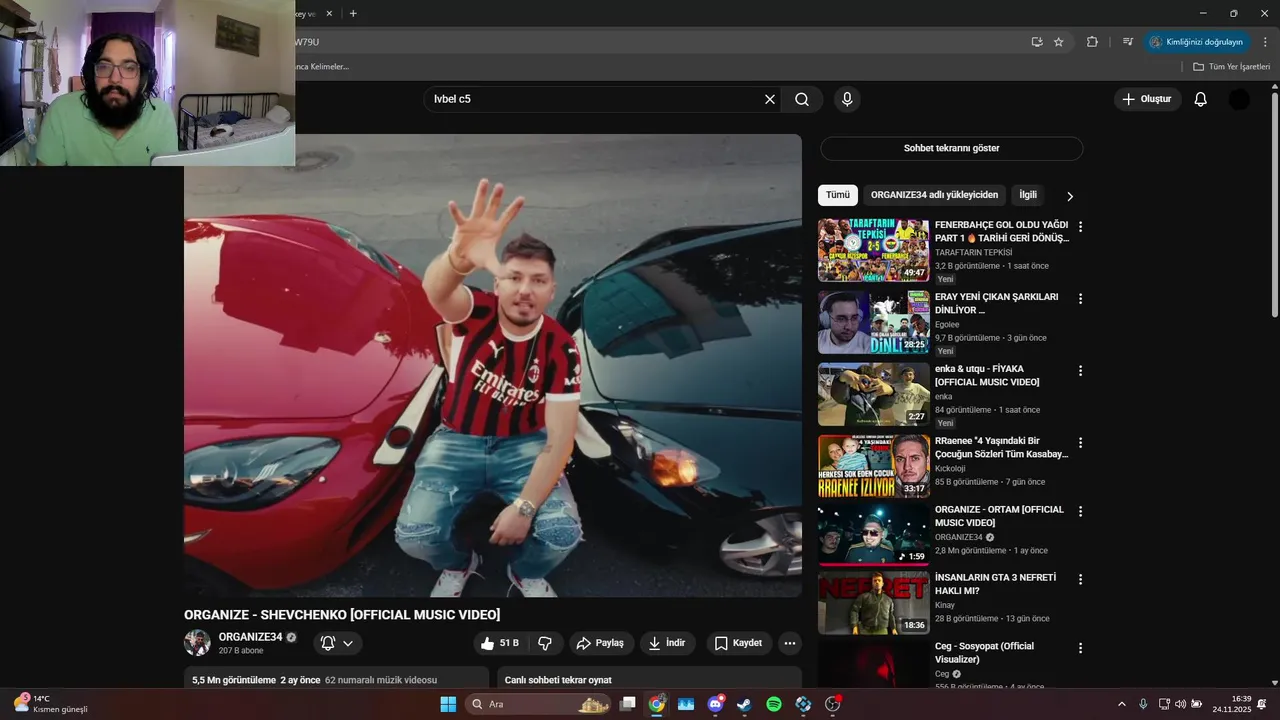This screenshot has width=1280, height=720.
Task: Open Eray Yeni Çıkan Şarkıları thumbnail
Action: [x=874, y=322]
